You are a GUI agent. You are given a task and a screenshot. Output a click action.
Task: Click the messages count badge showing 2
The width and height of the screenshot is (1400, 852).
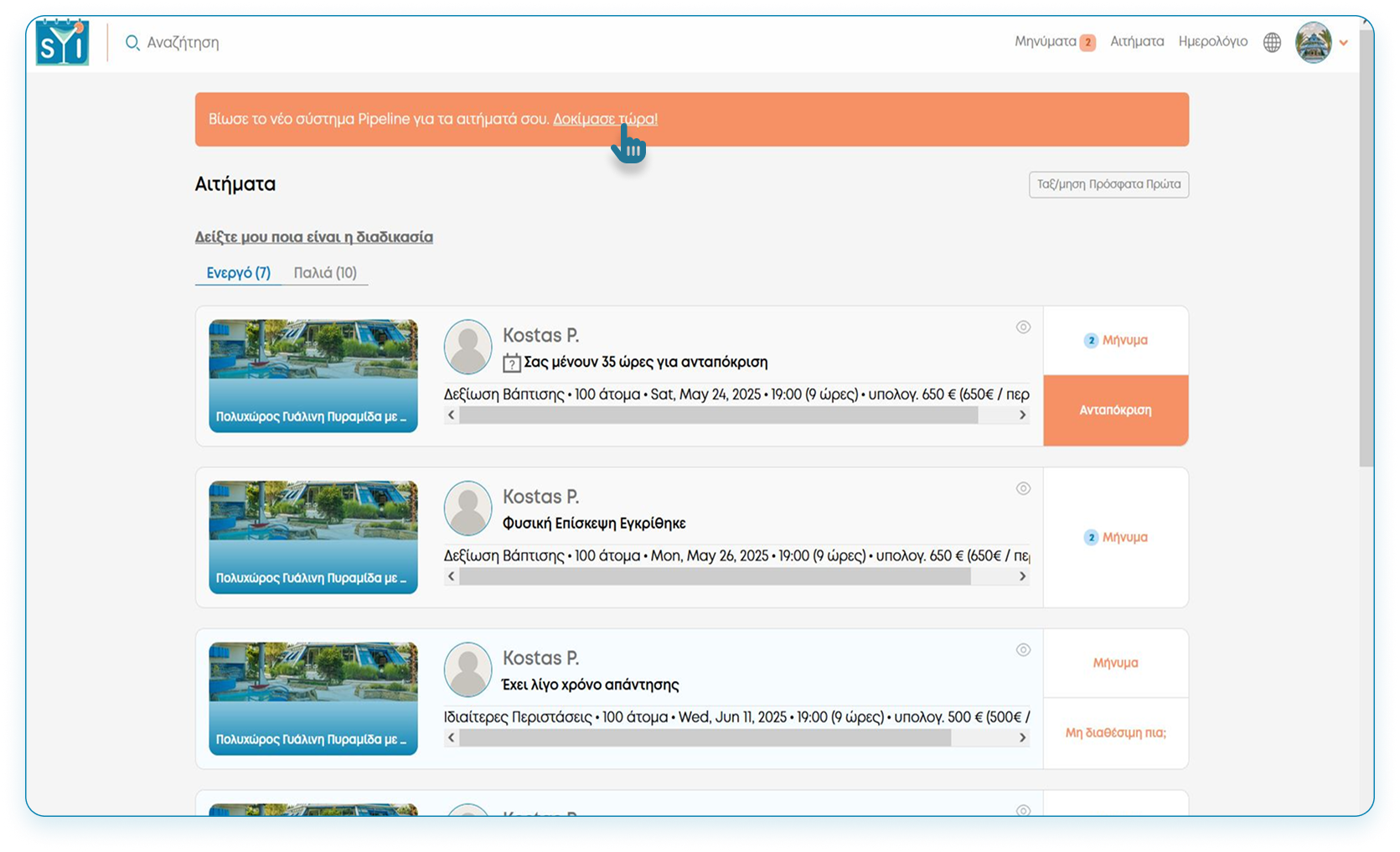tap(1087, 43)
